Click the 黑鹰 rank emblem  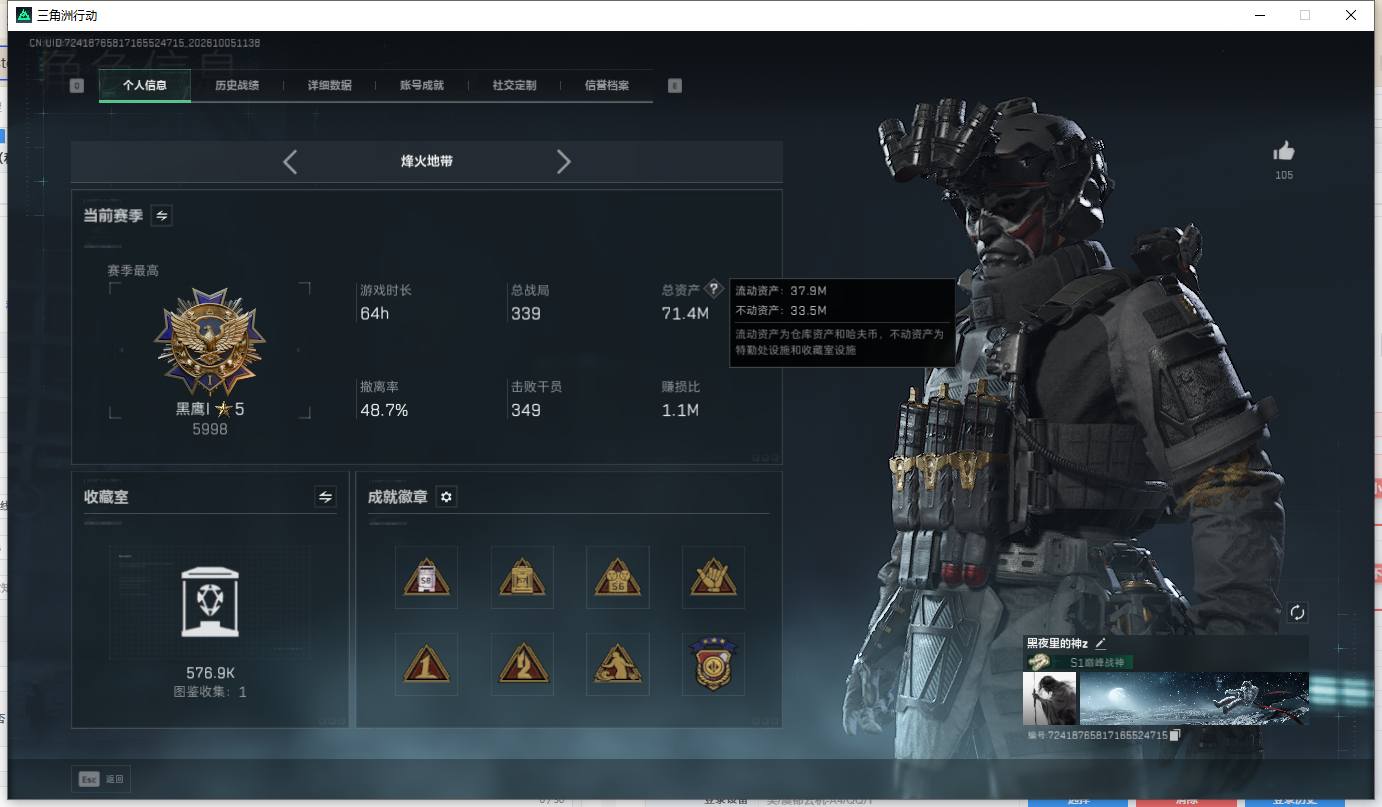210,343
